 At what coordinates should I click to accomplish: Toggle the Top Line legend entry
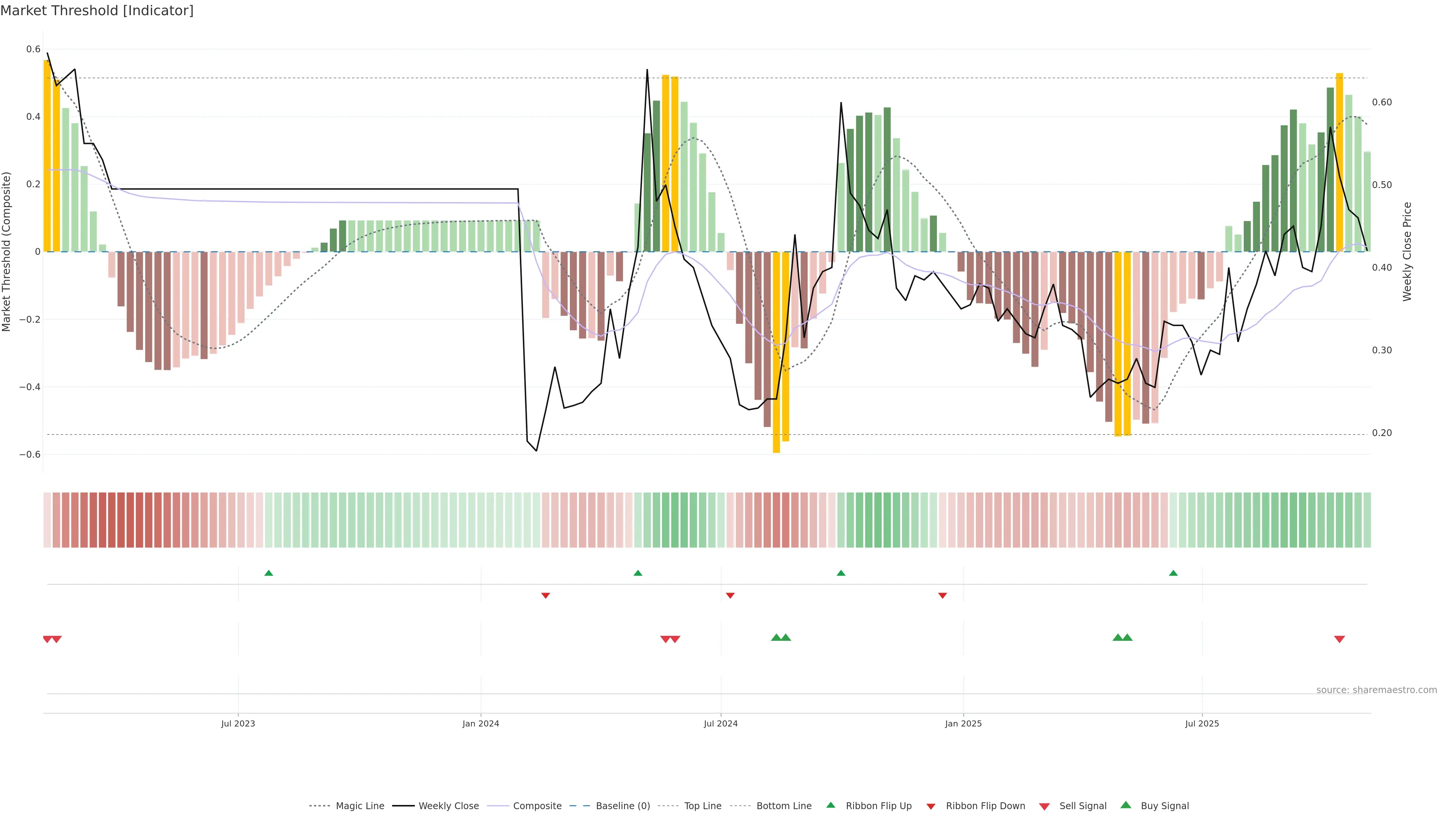[x=703, y=806]
